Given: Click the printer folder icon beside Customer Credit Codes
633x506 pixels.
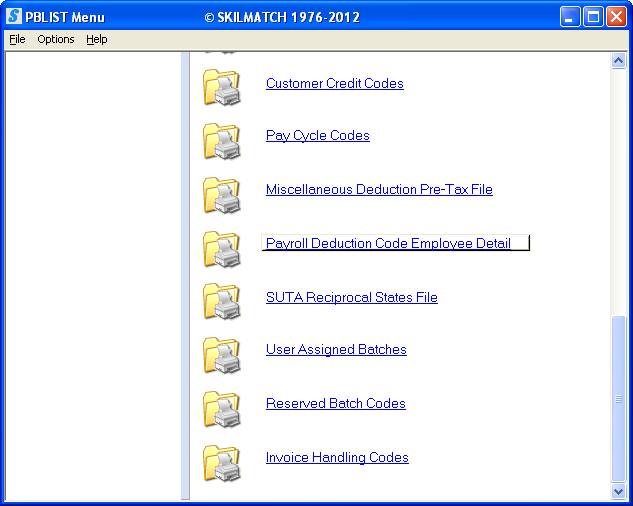Looking at the screenshot, I should coord(222,87).
